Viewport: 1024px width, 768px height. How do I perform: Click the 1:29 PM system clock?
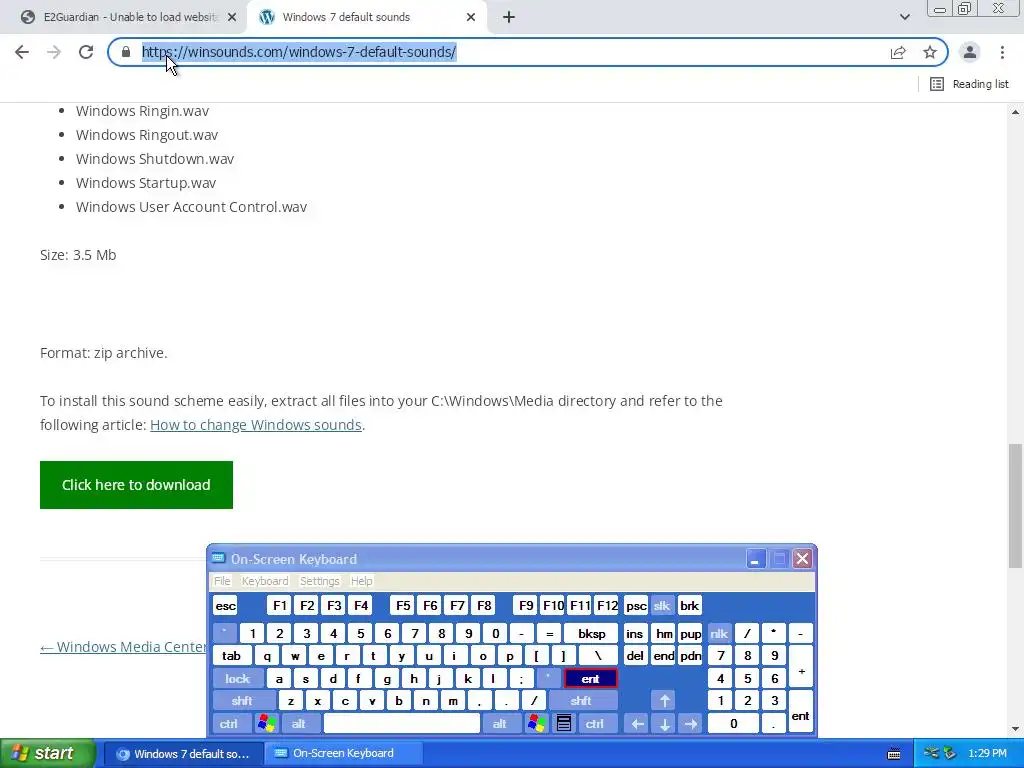(x=987, y=754)
